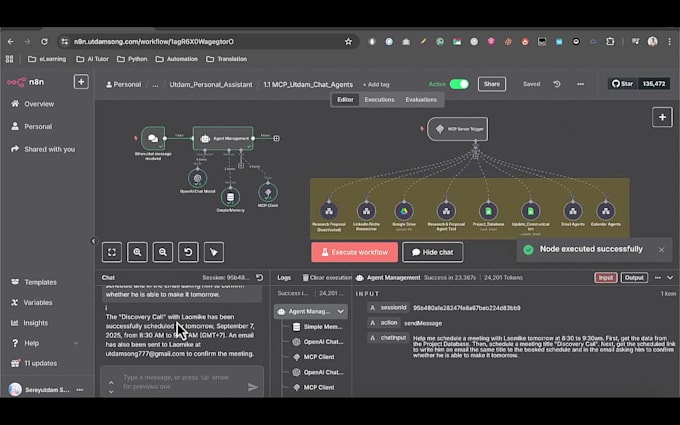Screen dimensions: 680x425
Task: Select the OpenAI Chat Model node
Action: [197, 178]
